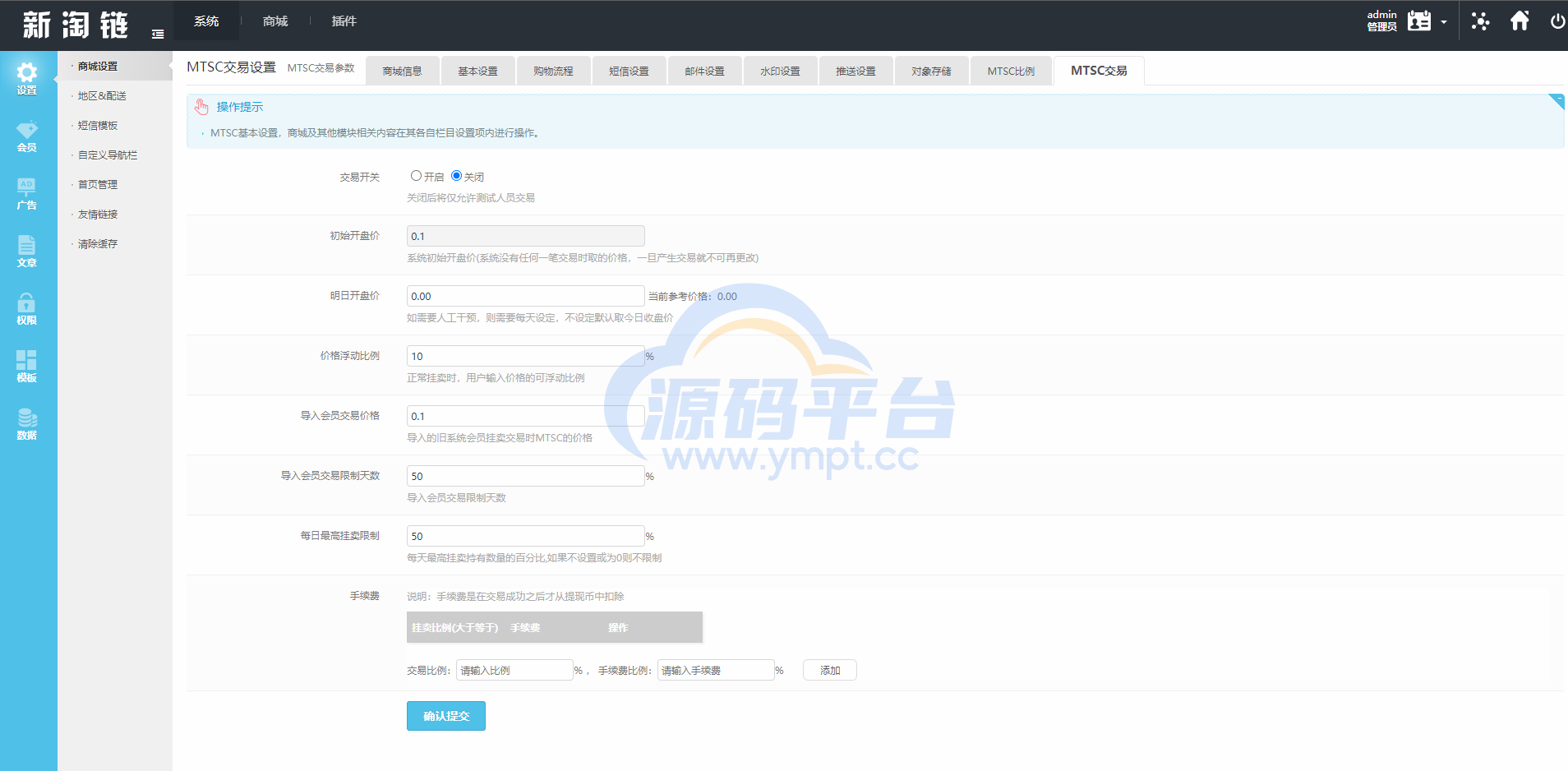The width and height of the screenshot is (1568, 771).
Task: Switch to the 商城信息 tab
Action: 402,72
